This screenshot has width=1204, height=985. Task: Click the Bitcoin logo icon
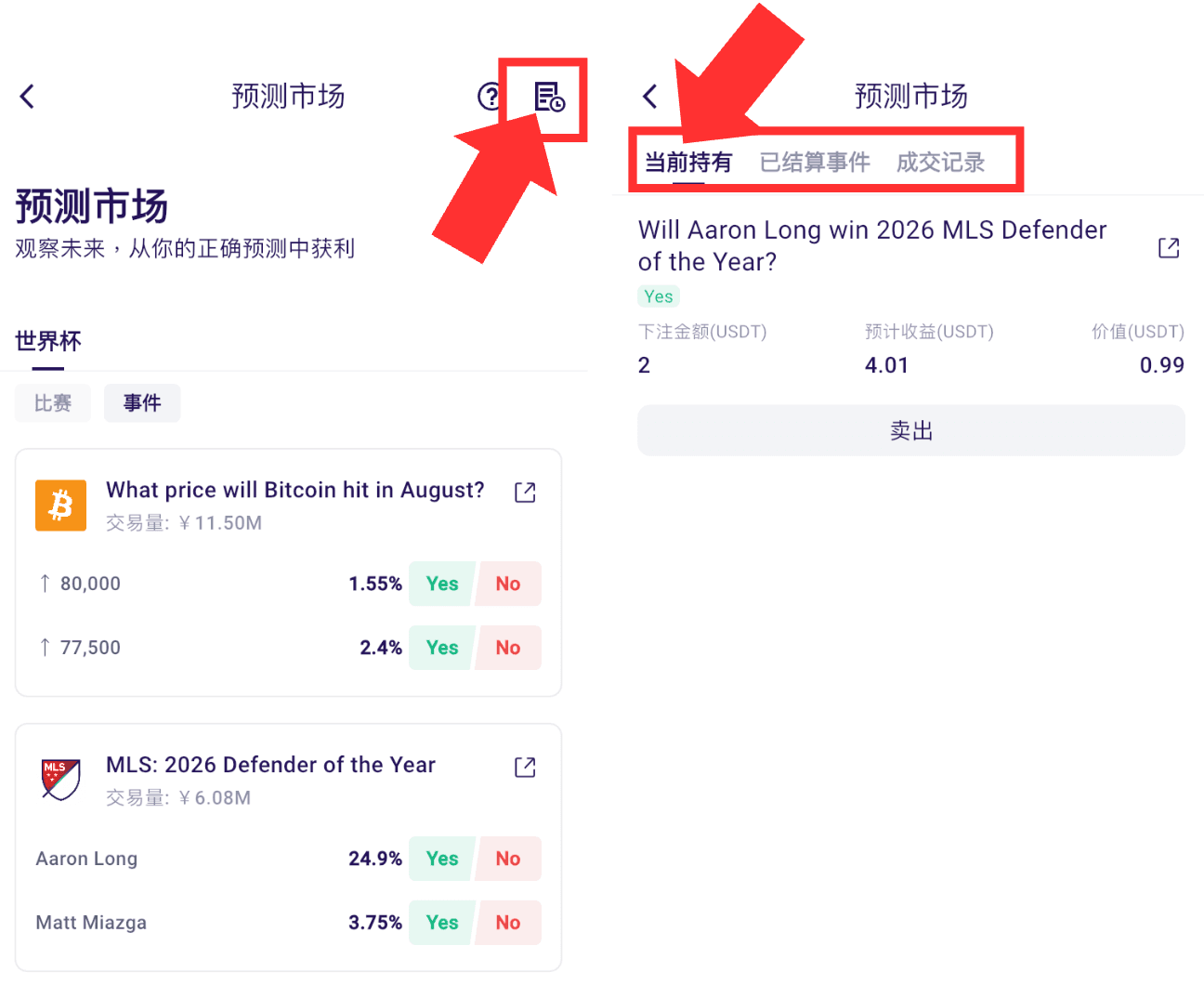pos(60,506)
